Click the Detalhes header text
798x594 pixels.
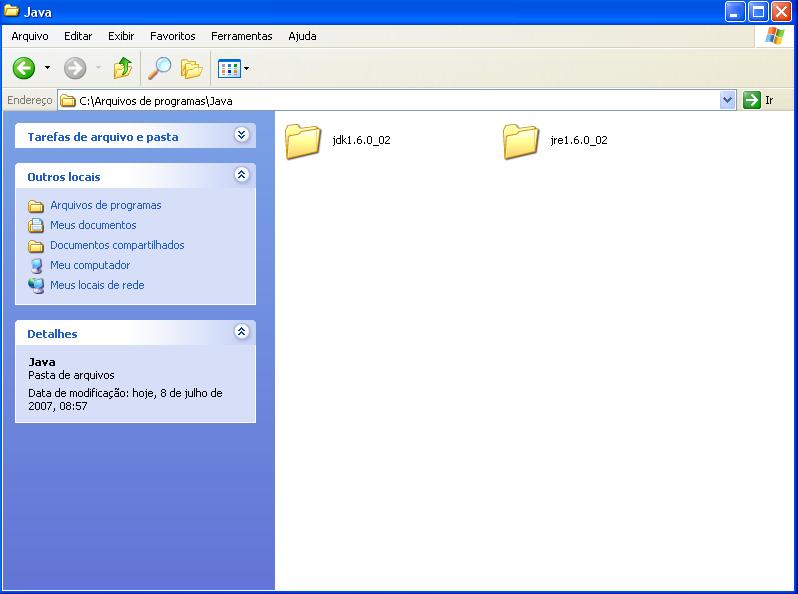tap(52, 334)
